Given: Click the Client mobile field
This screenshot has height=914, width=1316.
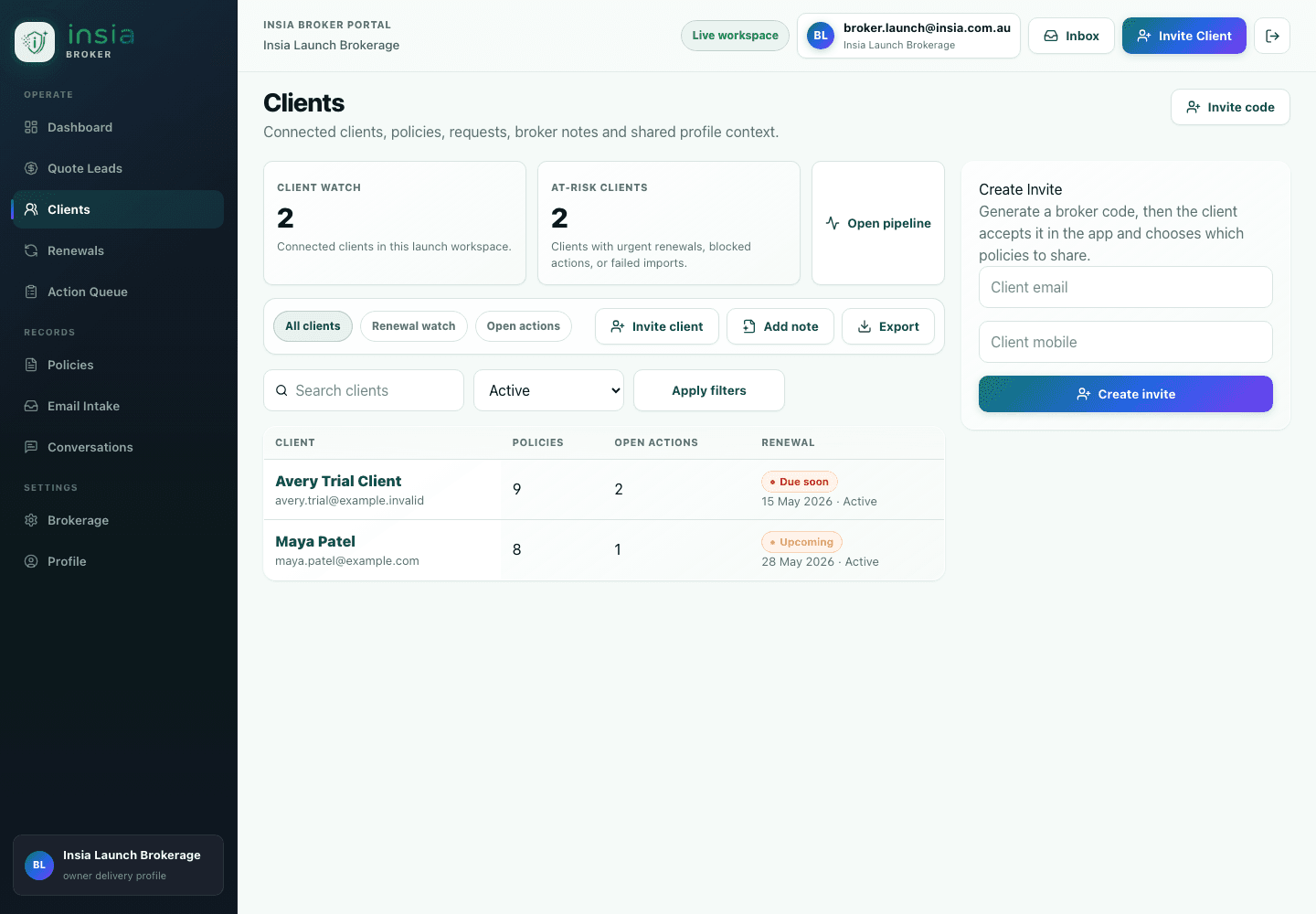Looking at the screenshot, I should pos(1126,342).
